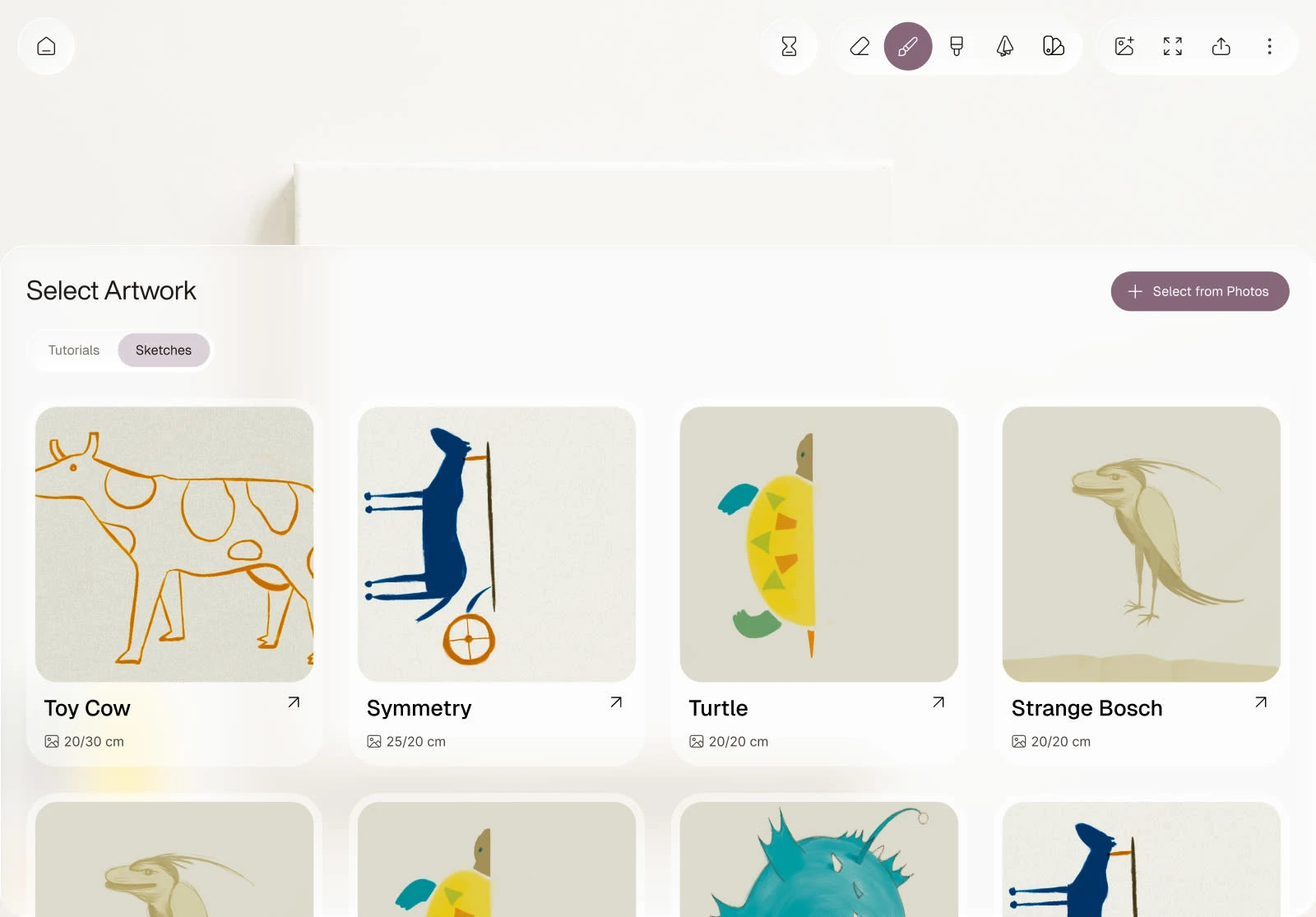Open the three-dot more options menu
This screenshot has height=917, width=1316.
(x=1270, y=46)
